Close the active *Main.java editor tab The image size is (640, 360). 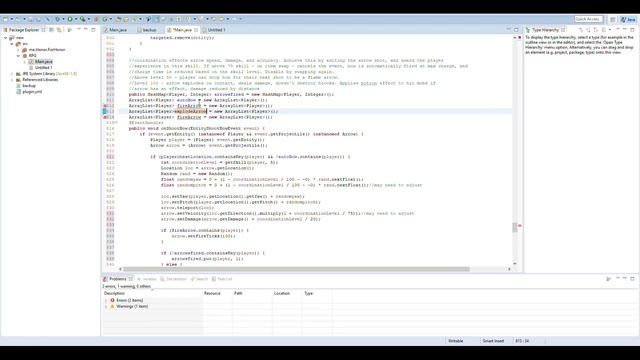pyautogui.click(x=196, y=30)
